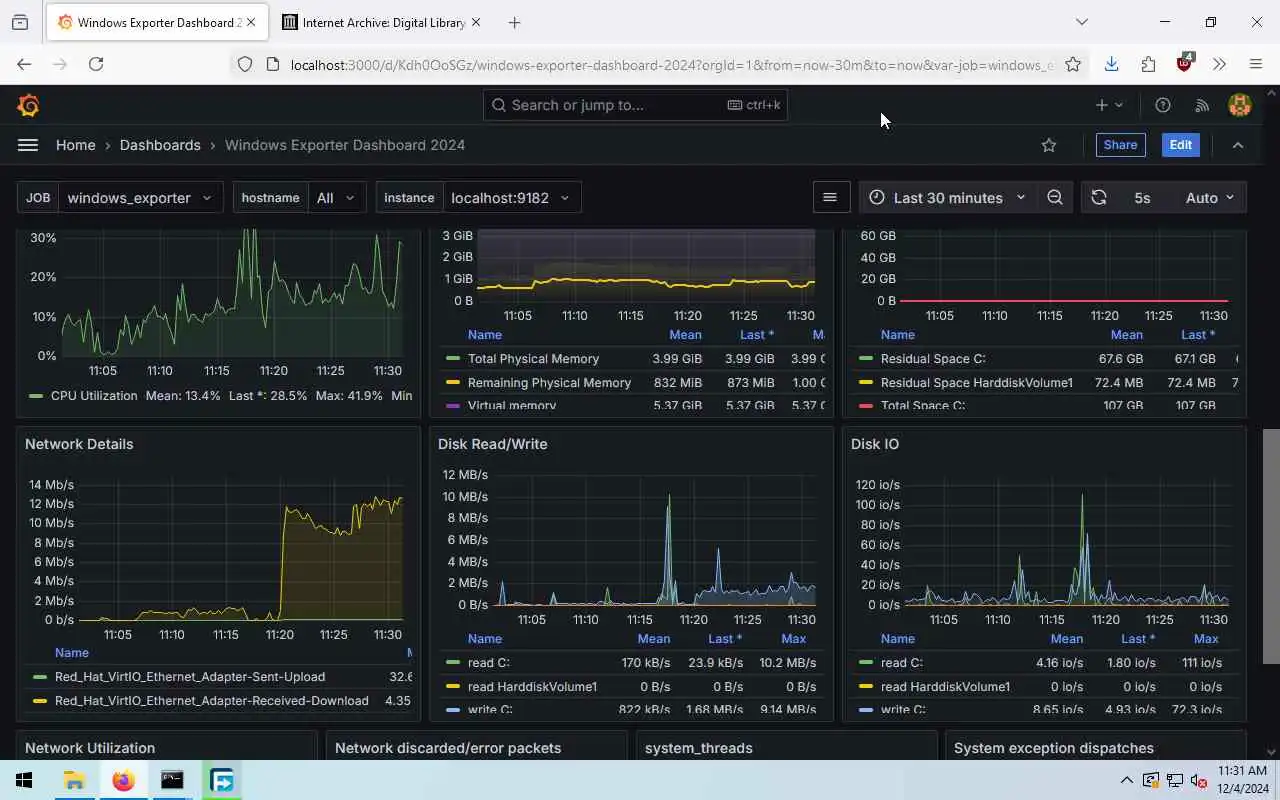The image size is (1280, 800).
Task: Toggle the read C: series in Disk Read/Write
Action: (489, 663)
